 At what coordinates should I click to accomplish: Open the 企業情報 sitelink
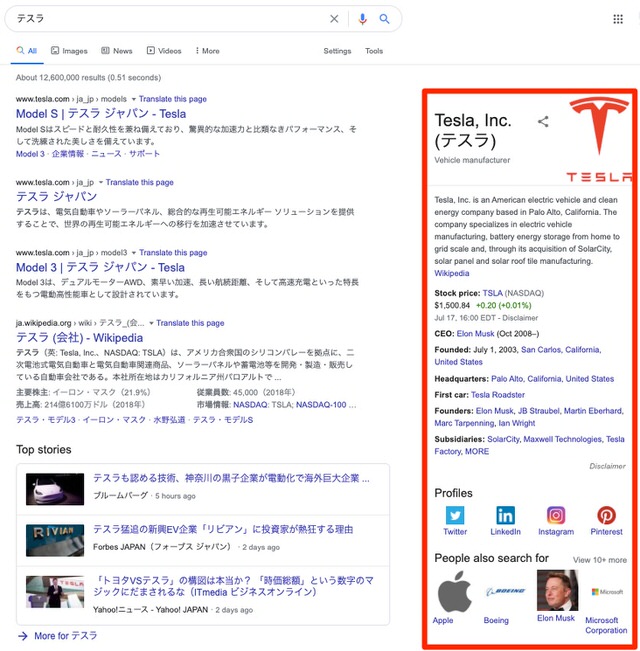click(68, 154)
